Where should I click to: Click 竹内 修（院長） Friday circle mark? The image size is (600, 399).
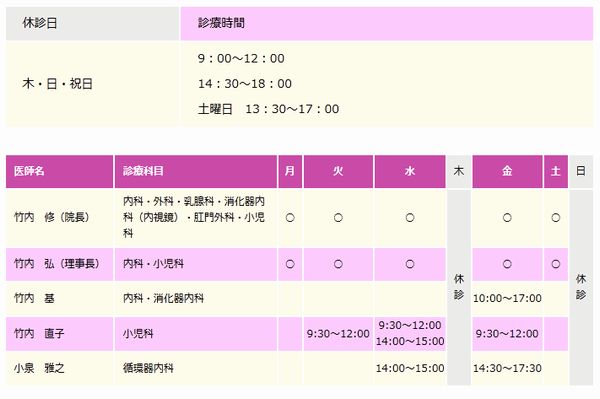click(x=507, y=218)
